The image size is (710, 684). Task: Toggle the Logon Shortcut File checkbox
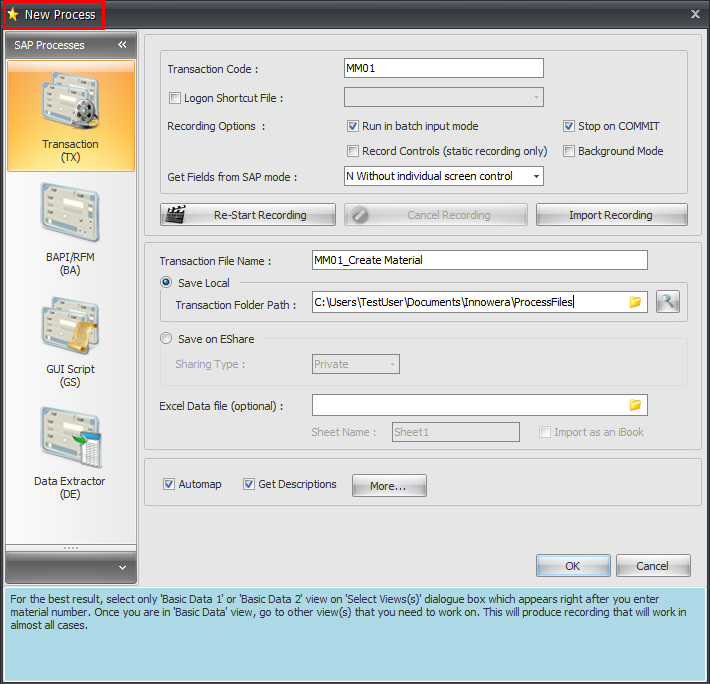click(174, 98)
